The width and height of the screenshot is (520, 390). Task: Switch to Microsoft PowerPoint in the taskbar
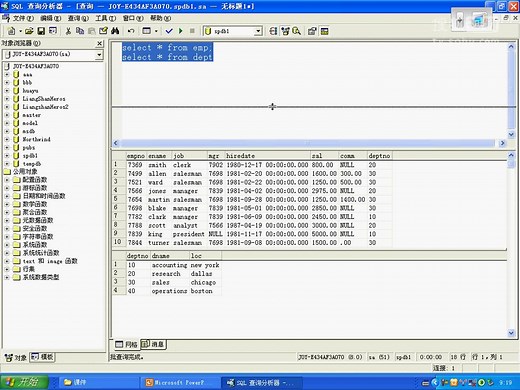179,382
